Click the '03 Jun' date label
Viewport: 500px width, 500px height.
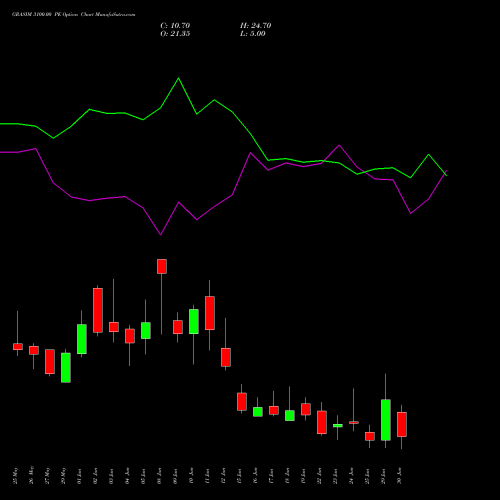(x=111, y=476)
